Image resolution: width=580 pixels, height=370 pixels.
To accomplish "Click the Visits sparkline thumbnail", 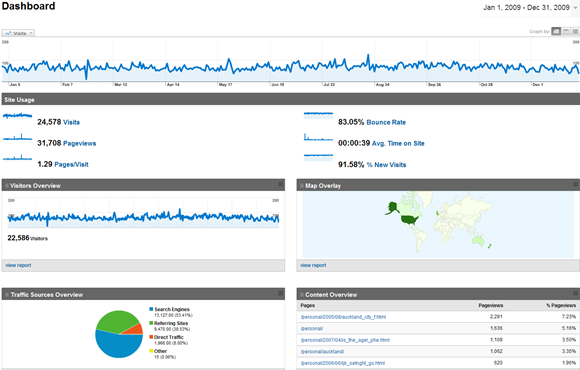I will coord(17,115).
